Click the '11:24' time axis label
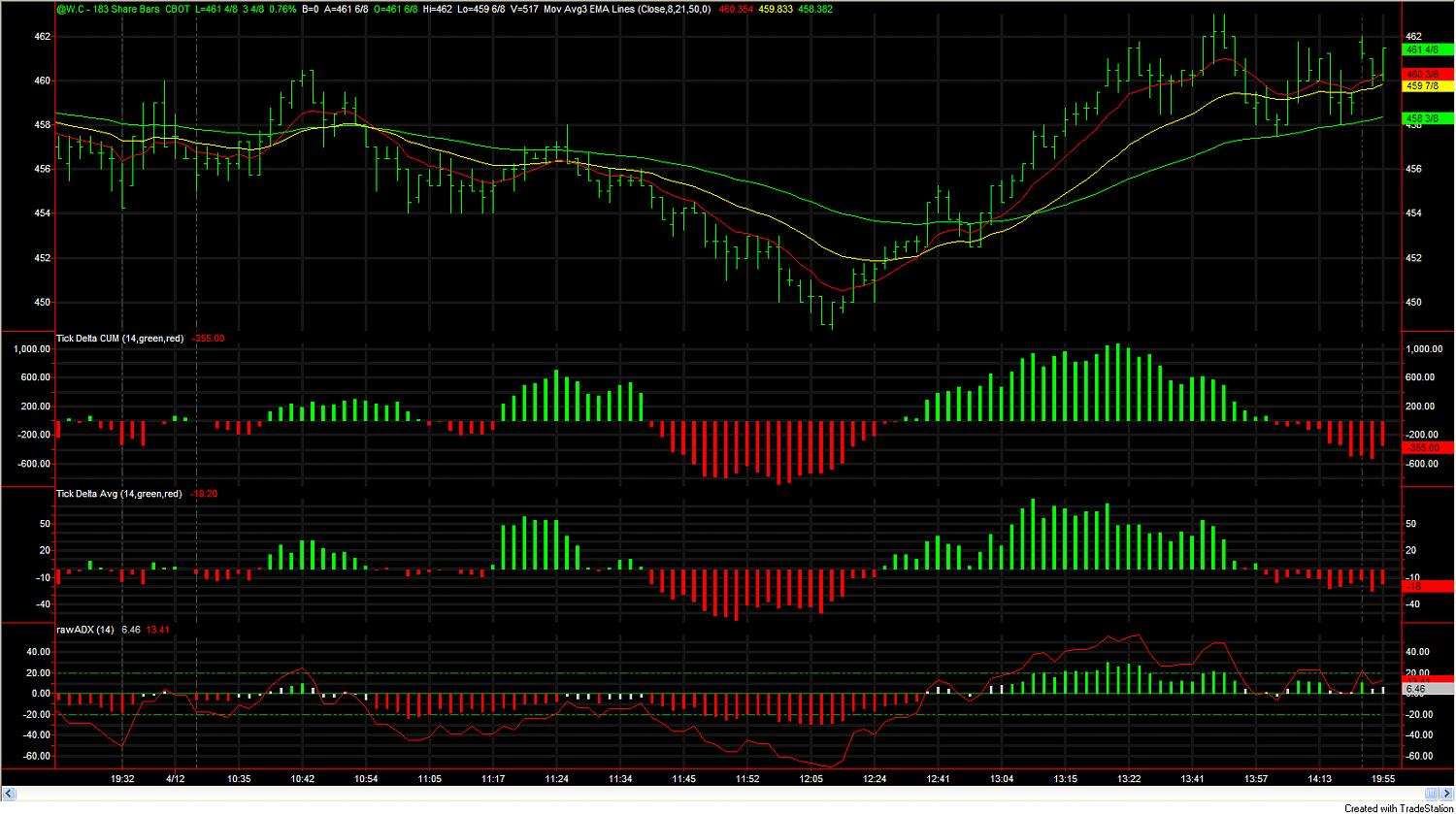Screen dimensions: 1456x814 (556, 778)
